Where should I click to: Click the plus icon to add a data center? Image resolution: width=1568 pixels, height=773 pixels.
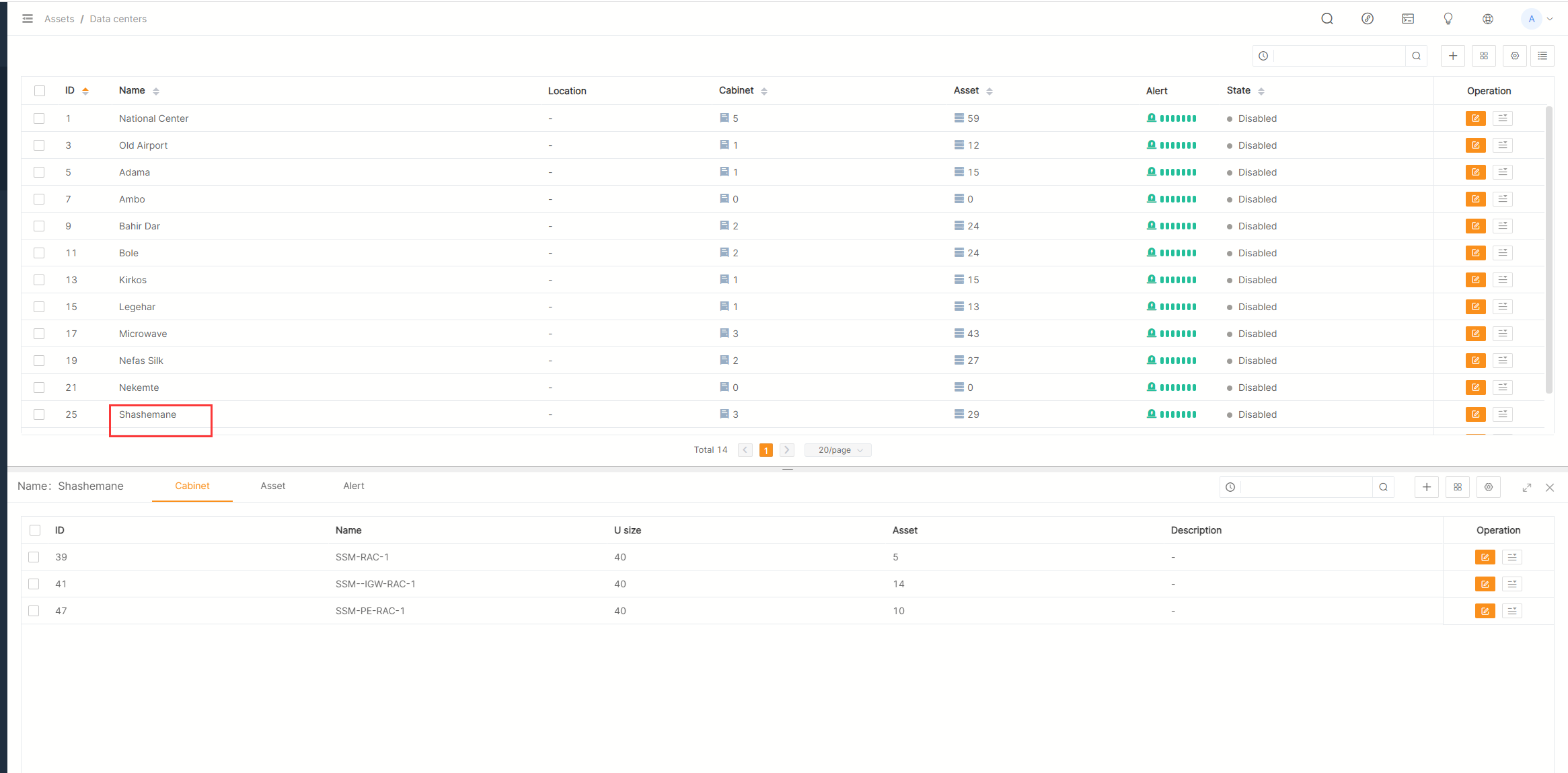click(x=1452, y=56)
